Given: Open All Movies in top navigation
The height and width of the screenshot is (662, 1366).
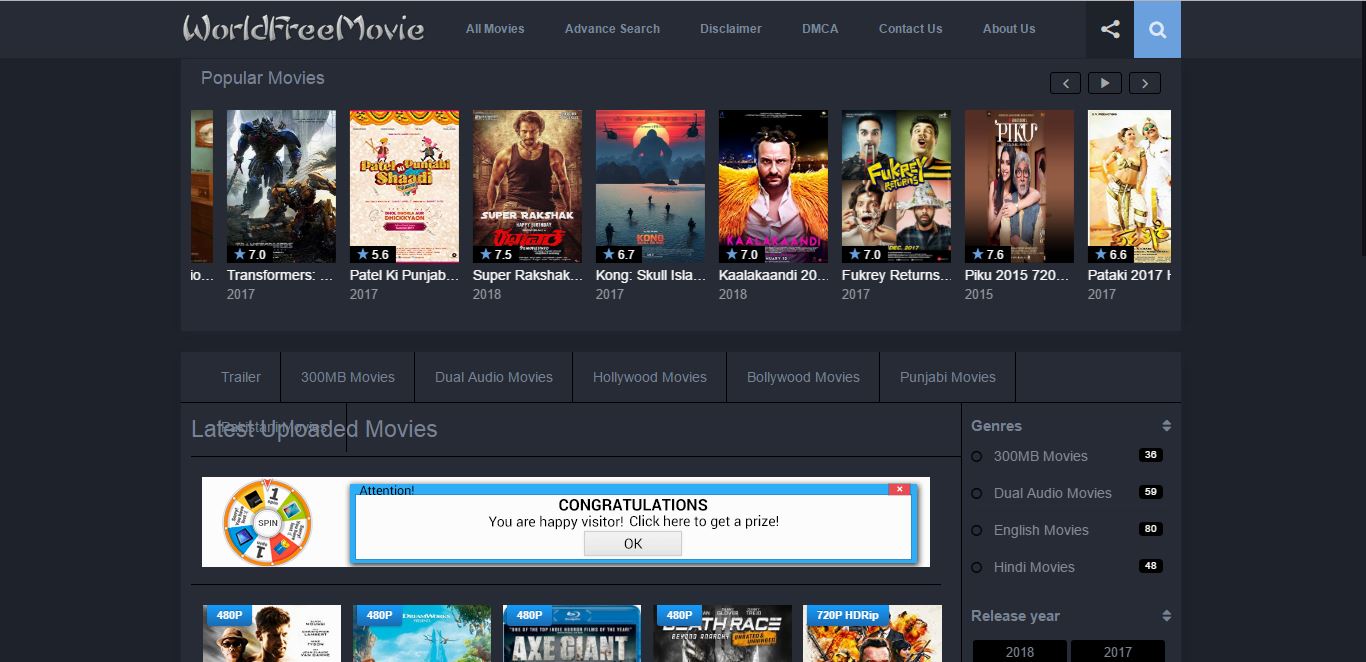Looking at the screenshot, I should pos(495,29).
